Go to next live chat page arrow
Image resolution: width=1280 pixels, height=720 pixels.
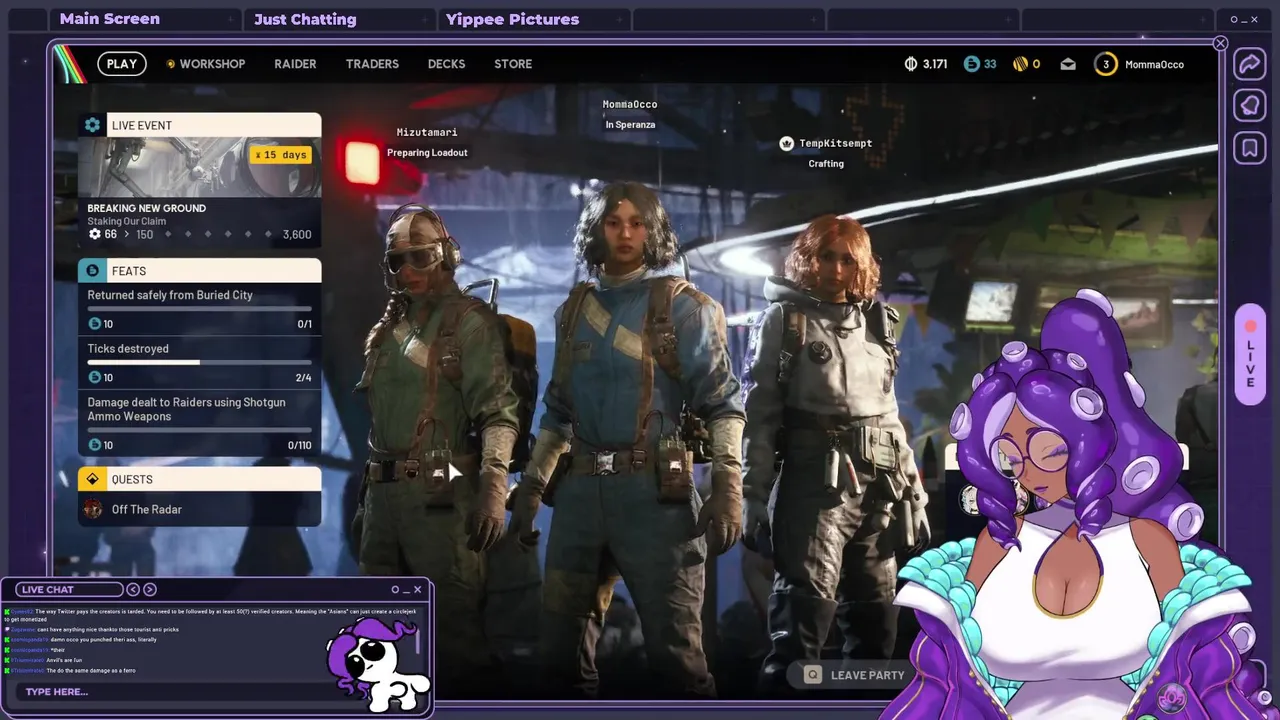pyautogui.click(x=150, y=589)
